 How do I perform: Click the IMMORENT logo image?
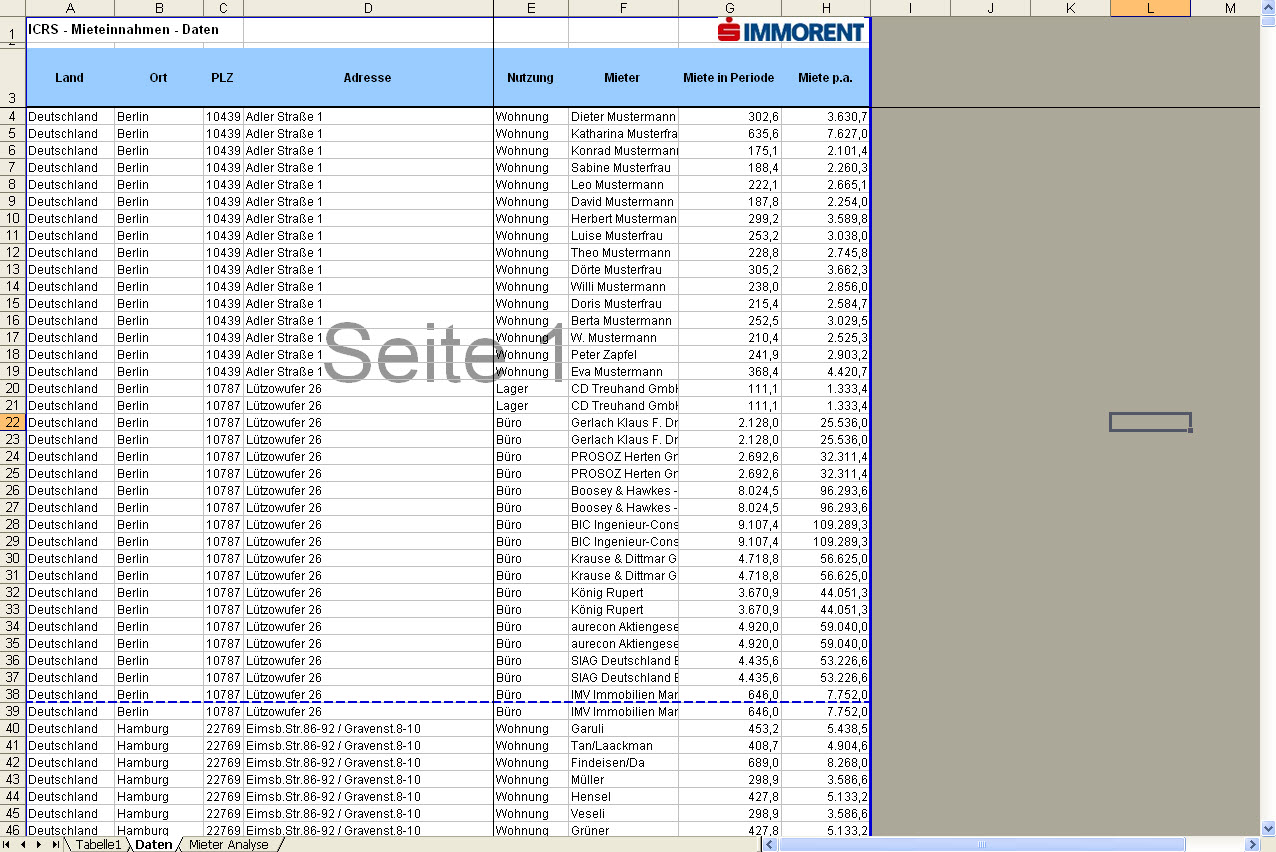coord(790,32)
